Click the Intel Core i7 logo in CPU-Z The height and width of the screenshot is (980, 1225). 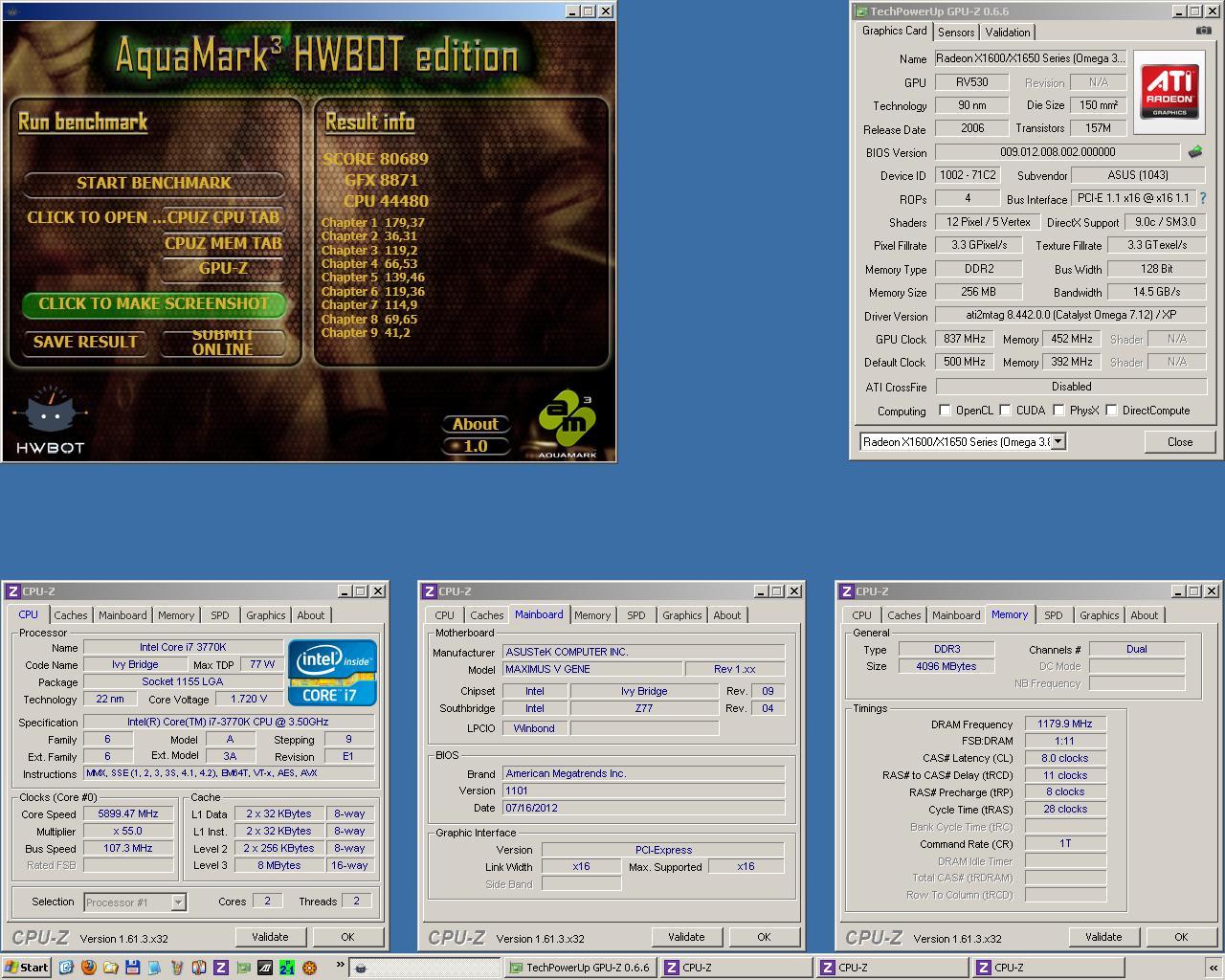(x=333, y=673)
